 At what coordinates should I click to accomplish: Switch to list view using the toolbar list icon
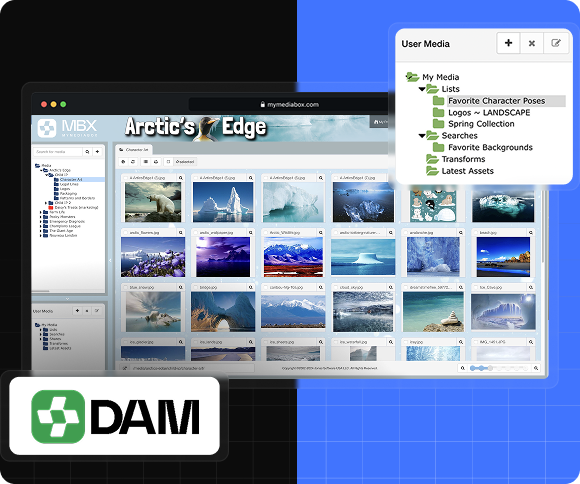146,162
